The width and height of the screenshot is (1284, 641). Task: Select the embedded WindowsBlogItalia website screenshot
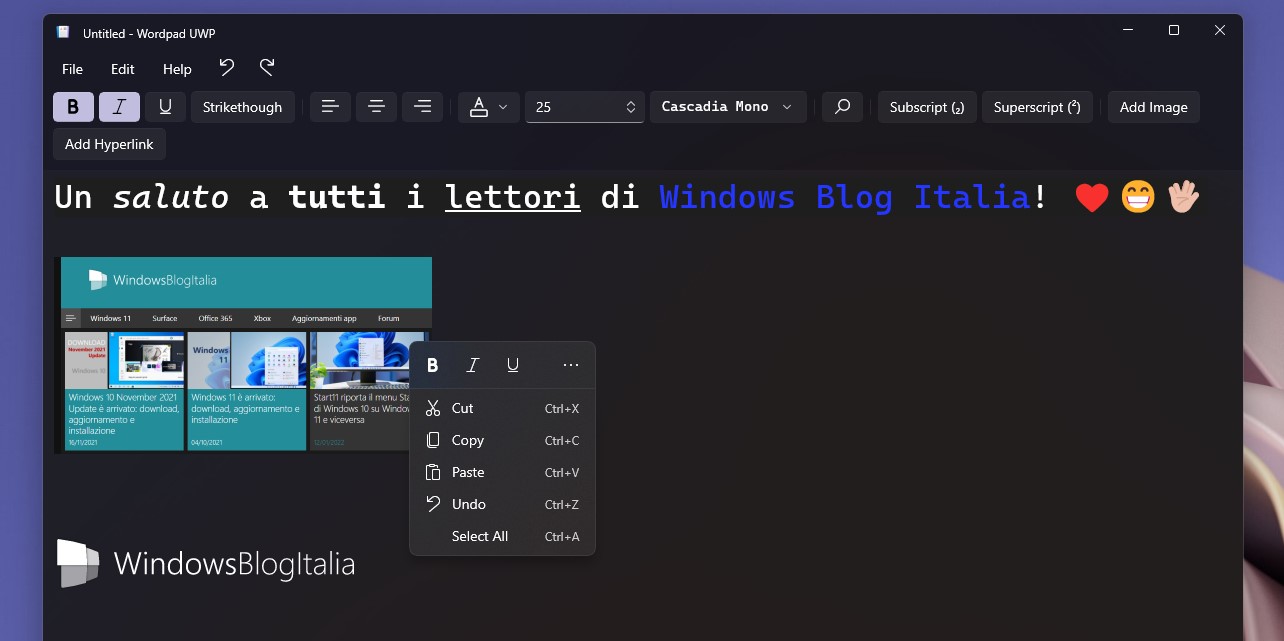pos(243,355)
